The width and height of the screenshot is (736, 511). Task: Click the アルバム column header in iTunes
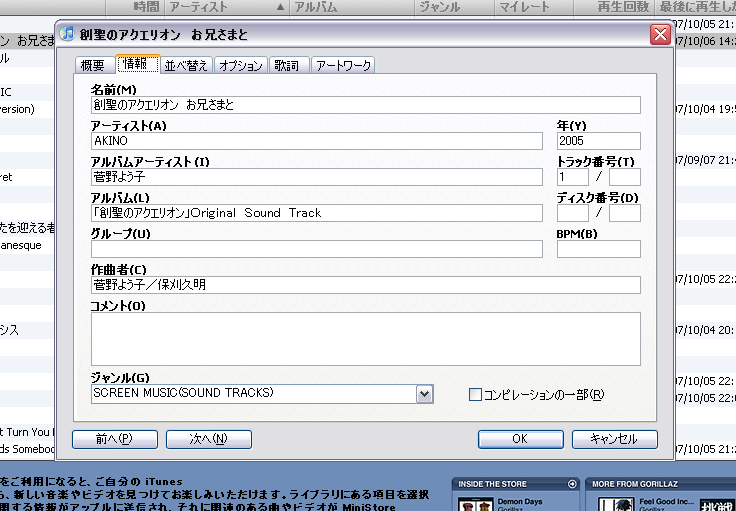click(x=352, y=7)
